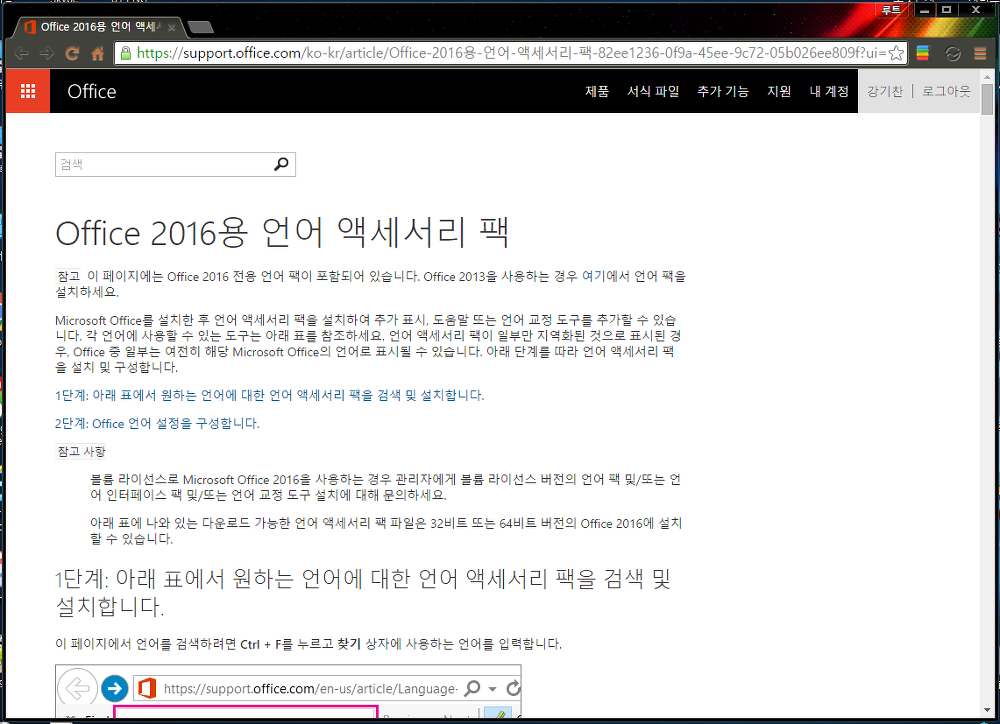This screenshot has height=724, width=1000.
Task: Open the Chrome hamburger menu
Action: click(x=980, y=54)
